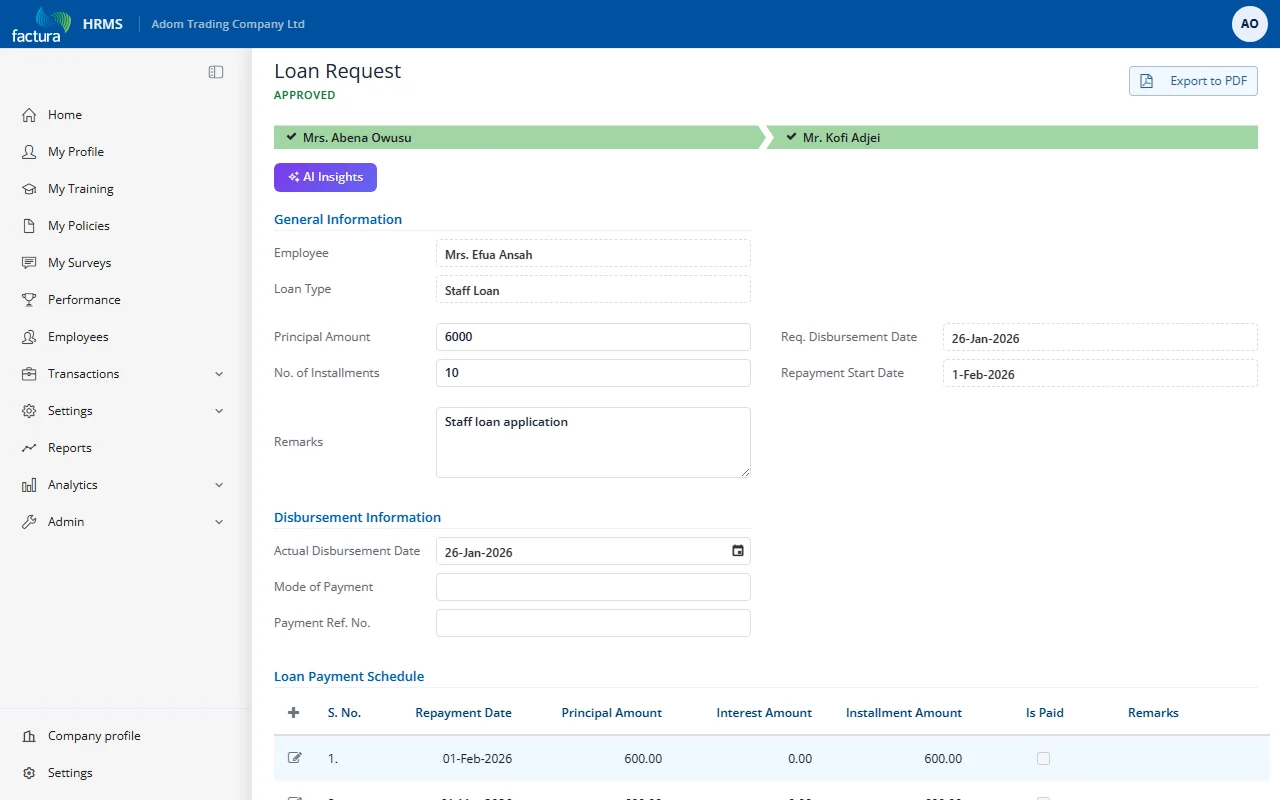Image resolution: width=1280 pixels, height=800 pixels.
Task: Click the My Profile person icon
Action: coord(29,152)
